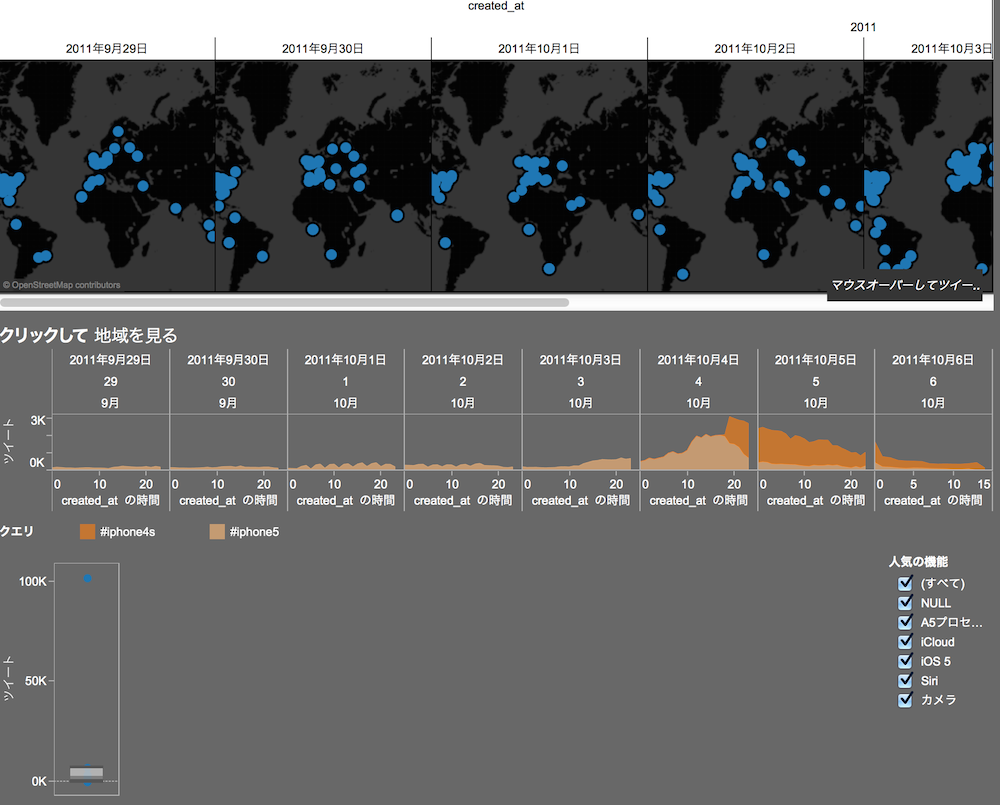Click the #iphone4s legend color swatch
This screenshot has height=805, width=1000.
click(x=87, y=531)
